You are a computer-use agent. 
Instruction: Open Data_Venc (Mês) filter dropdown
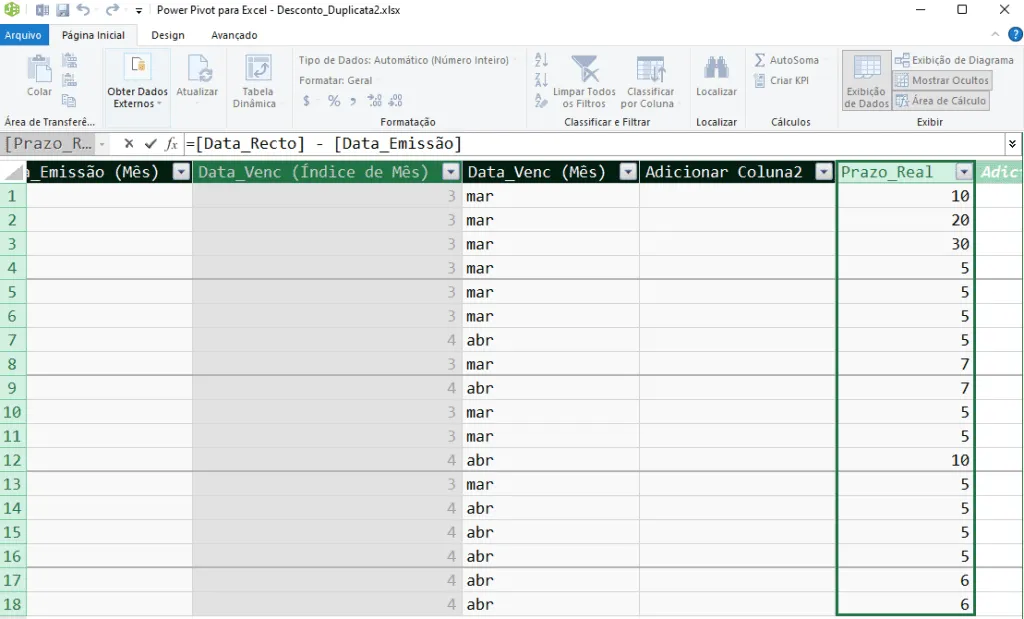628,172
